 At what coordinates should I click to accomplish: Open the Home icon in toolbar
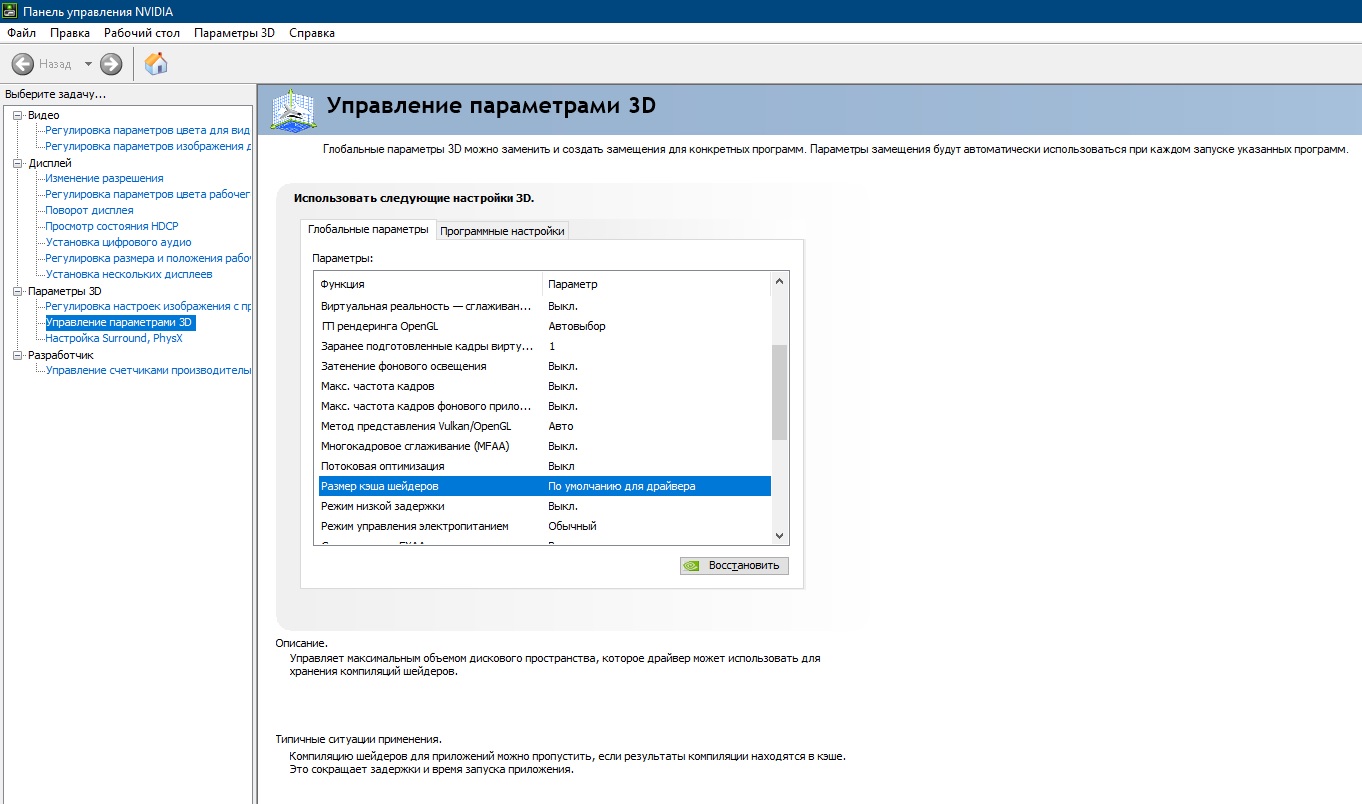pos(156,64)
